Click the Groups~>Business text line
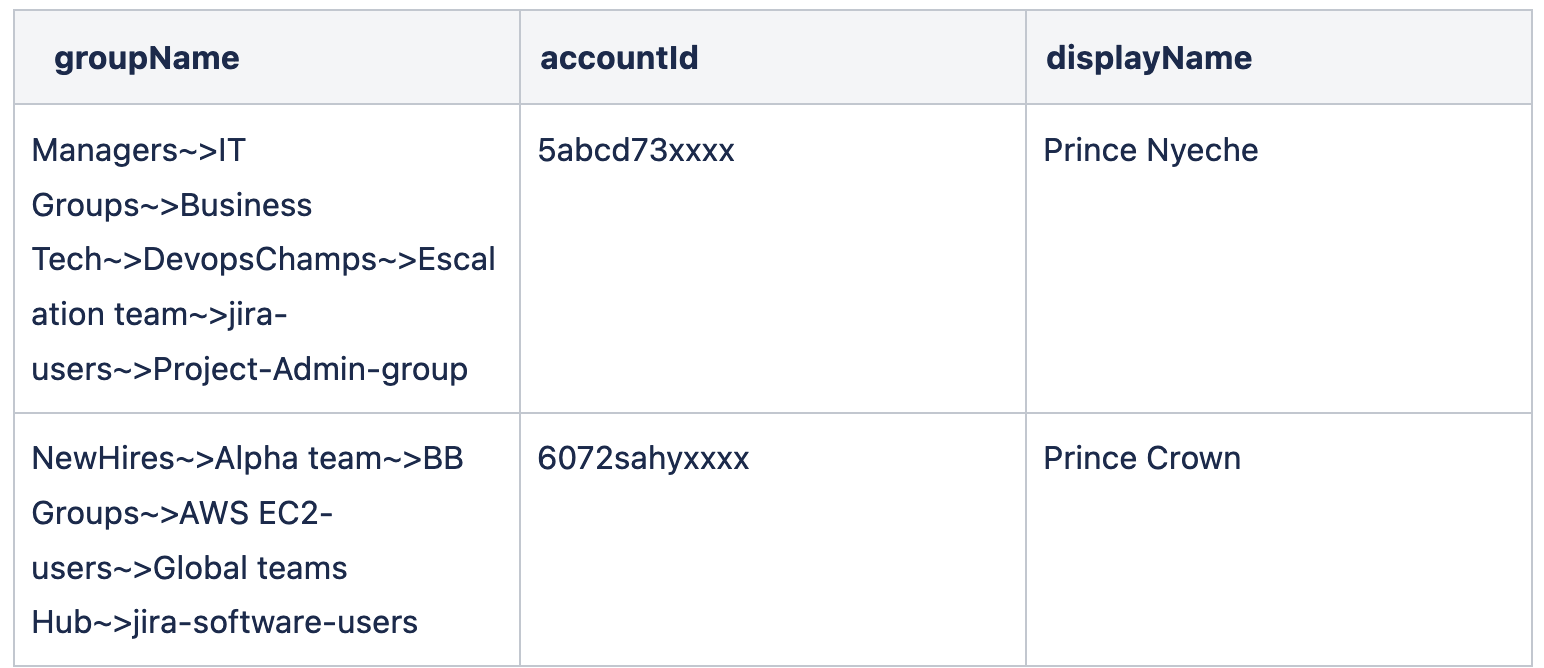The image size is (1544, 668). (172, 205)
